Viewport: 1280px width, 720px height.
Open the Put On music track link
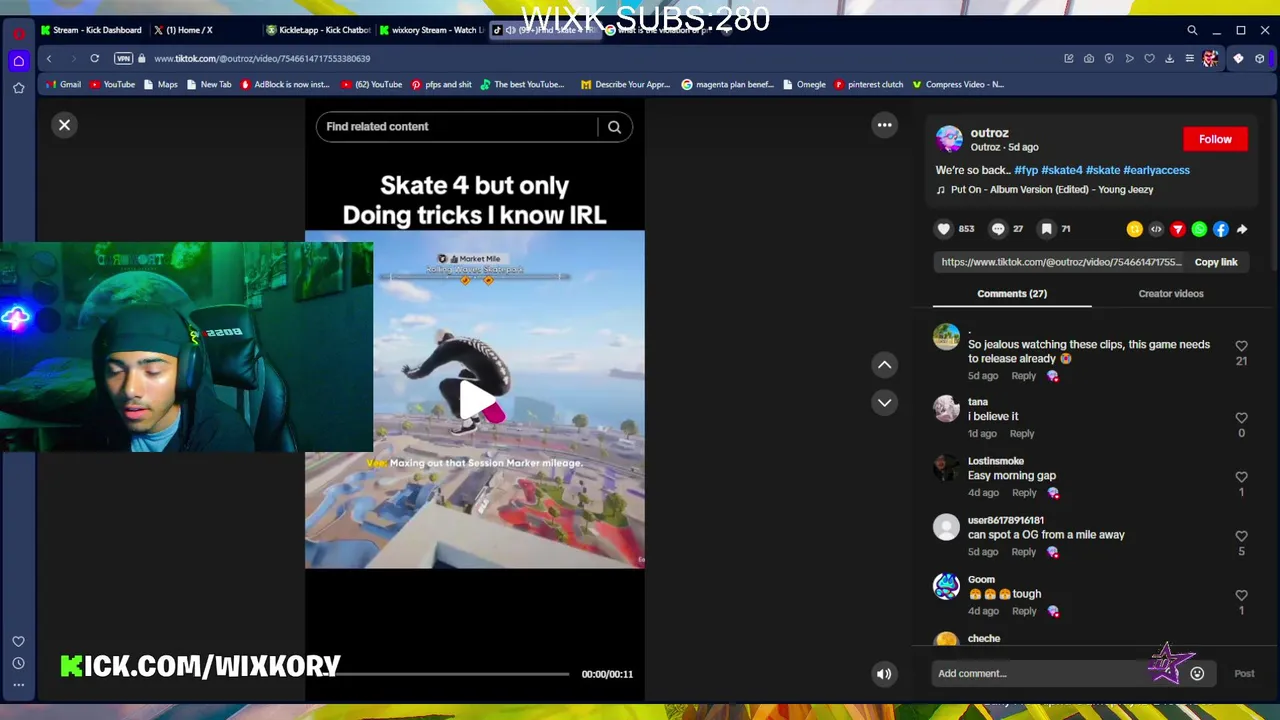pos(1052,190)
